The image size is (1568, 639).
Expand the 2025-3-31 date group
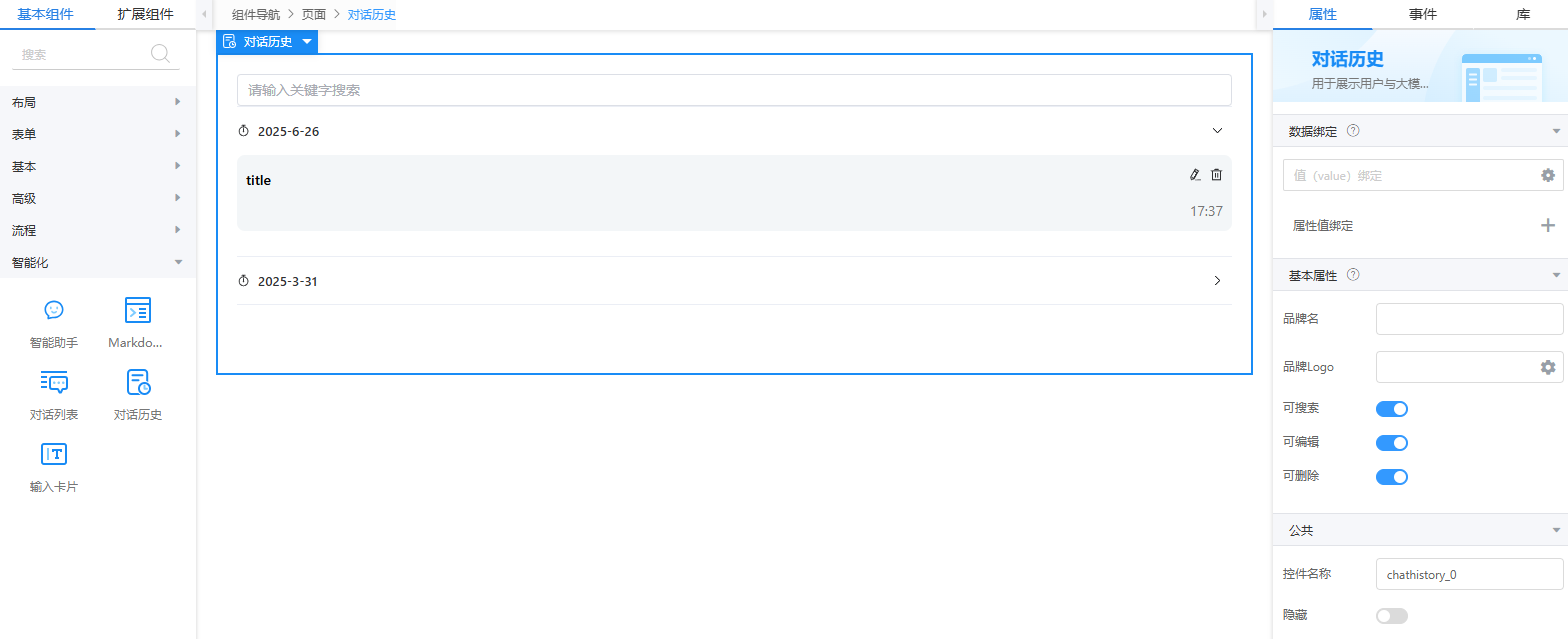click(x=1217, y=281)
